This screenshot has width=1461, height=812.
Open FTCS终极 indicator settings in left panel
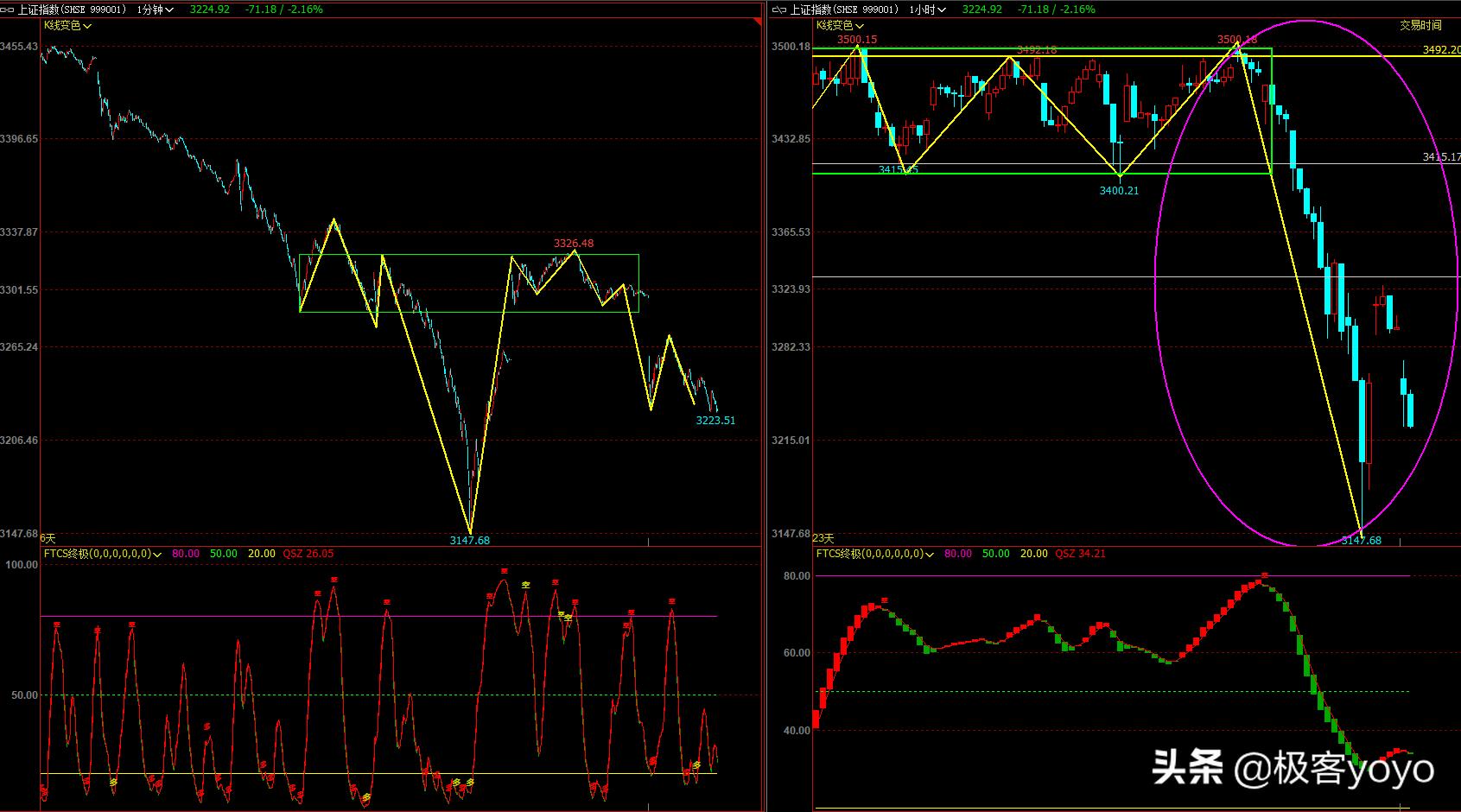pyautogui.click(x=101, y=554)
